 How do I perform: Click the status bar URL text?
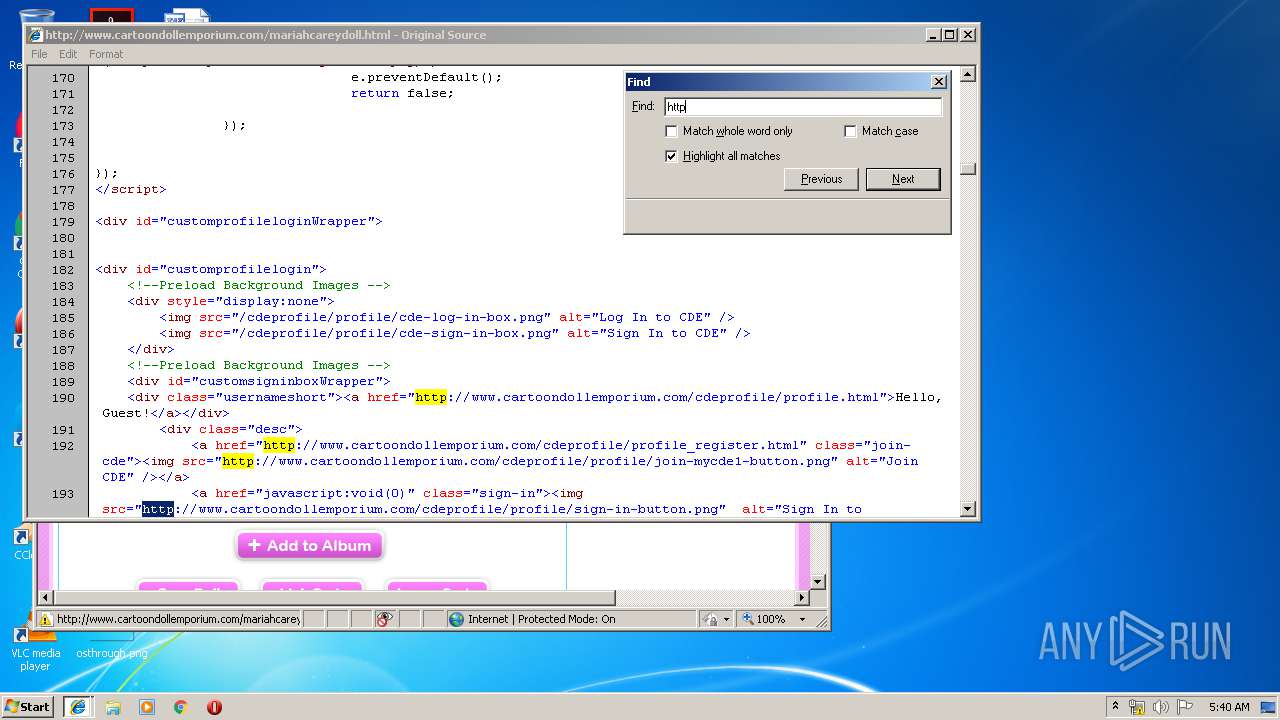pyautogui.click(x=178, y=619)
